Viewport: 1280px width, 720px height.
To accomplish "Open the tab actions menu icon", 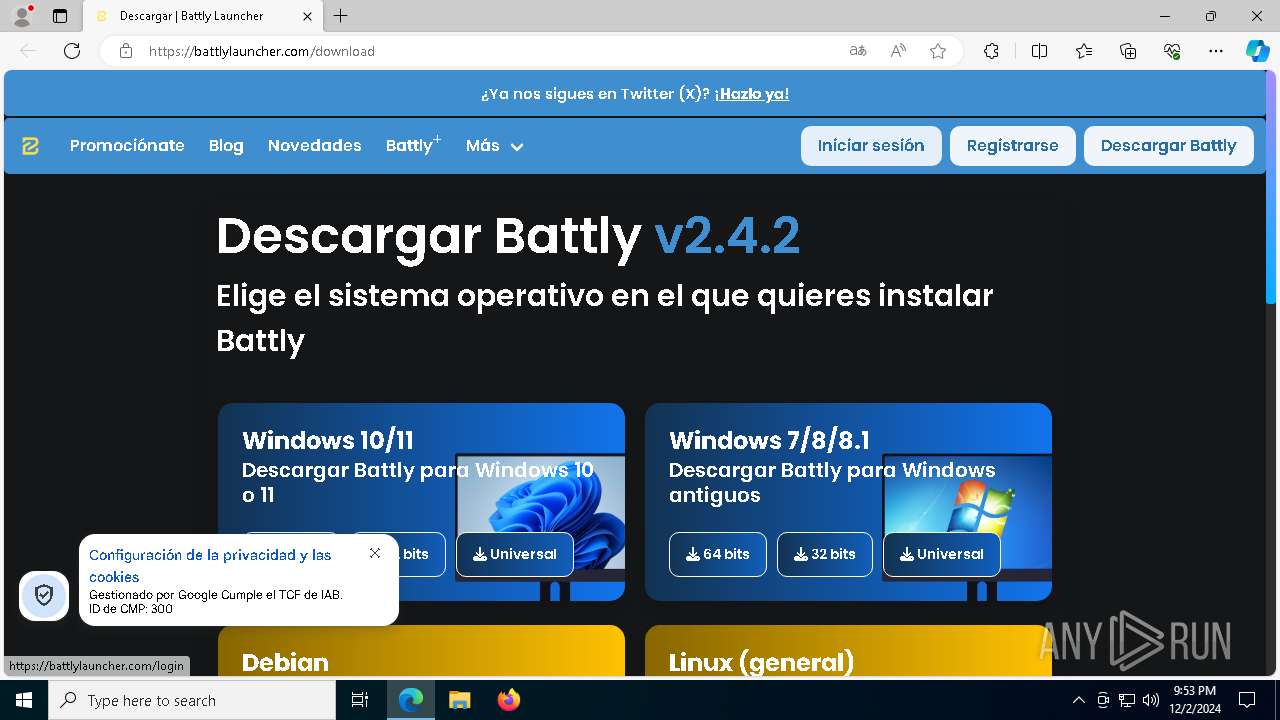I will [60, 16].
